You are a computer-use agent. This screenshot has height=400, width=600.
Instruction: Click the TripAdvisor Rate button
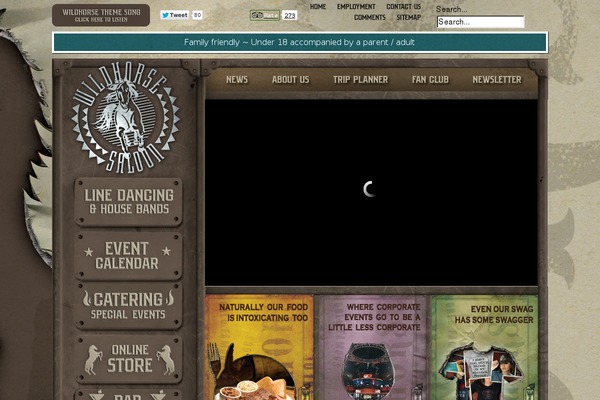[x=265, y=15]
